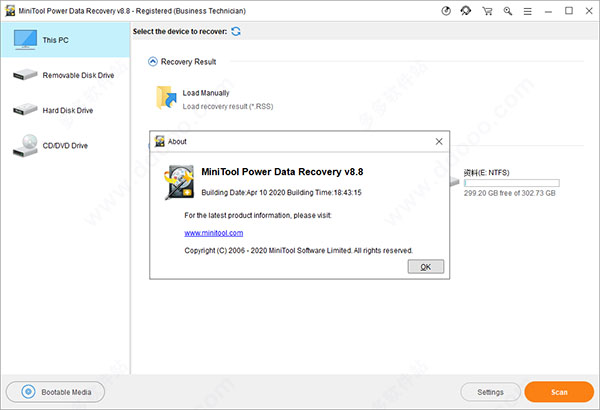Click the MiniTool Power Data Recovery v8.8 heading
Image resolution: width=600 pixels, height=410 pixels.
click(282, 172)
